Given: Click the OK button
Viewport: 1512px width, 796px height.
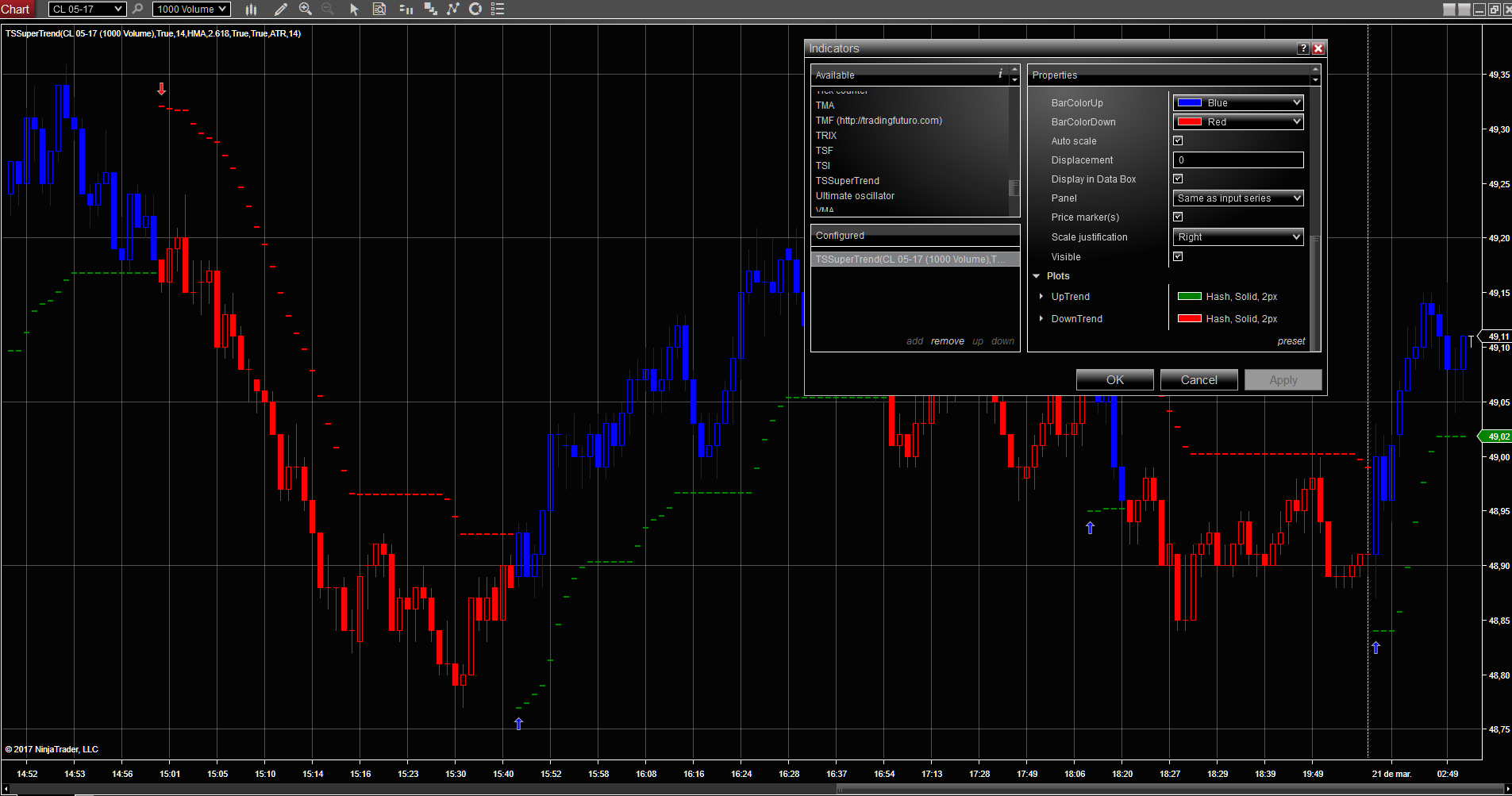Looking at the screenshot, I should coord(1114,380).
